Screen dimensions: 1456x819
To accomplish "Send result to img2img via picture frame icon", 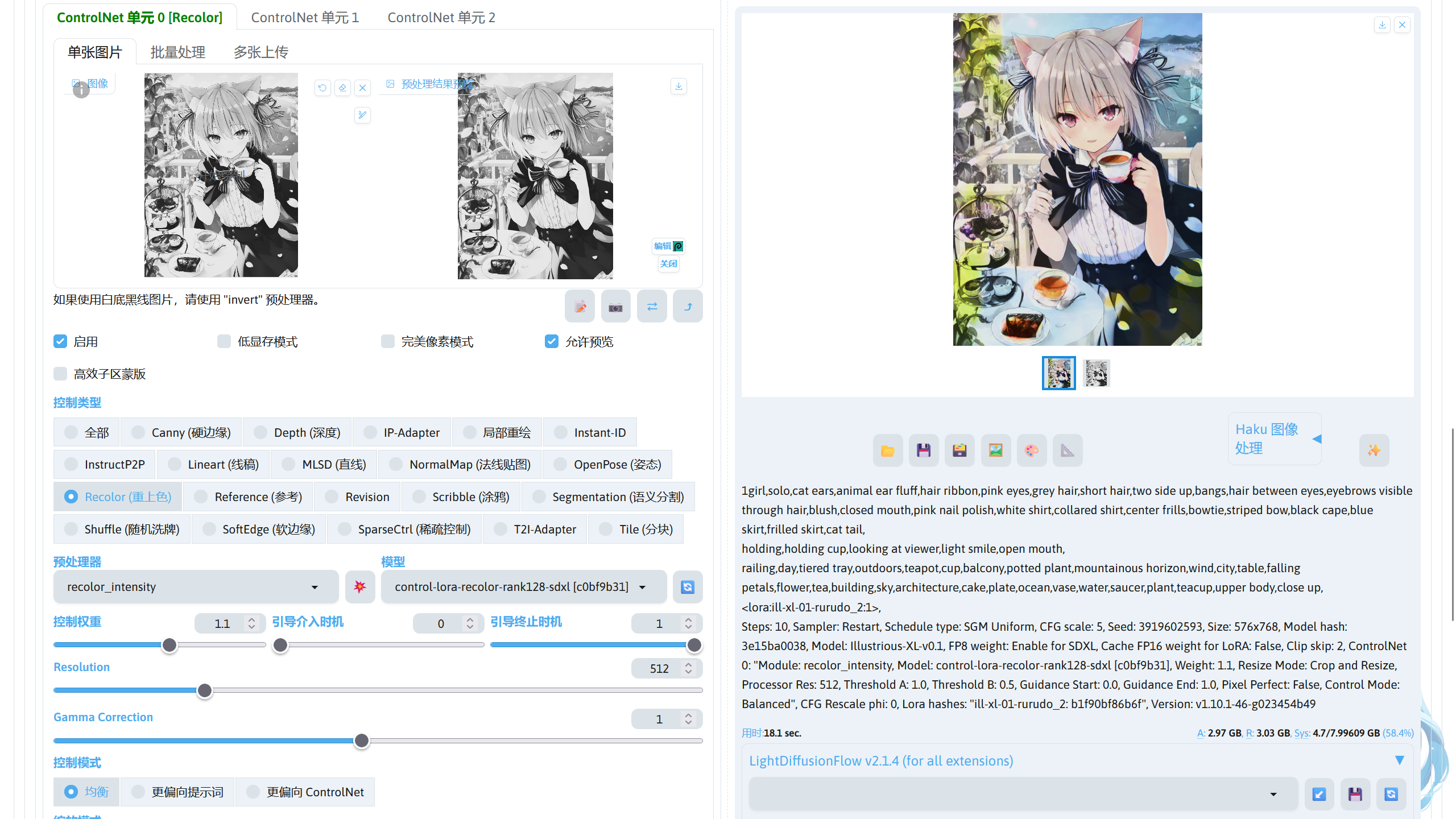I will click(995, 450).
